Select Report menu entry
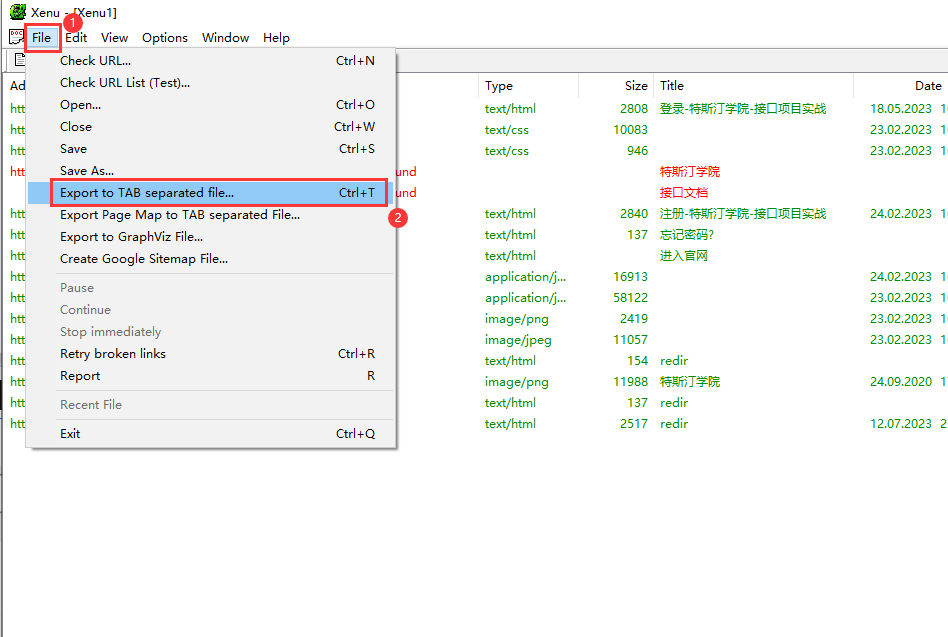The width and height of the screenshot is (948, 637). 210,376
